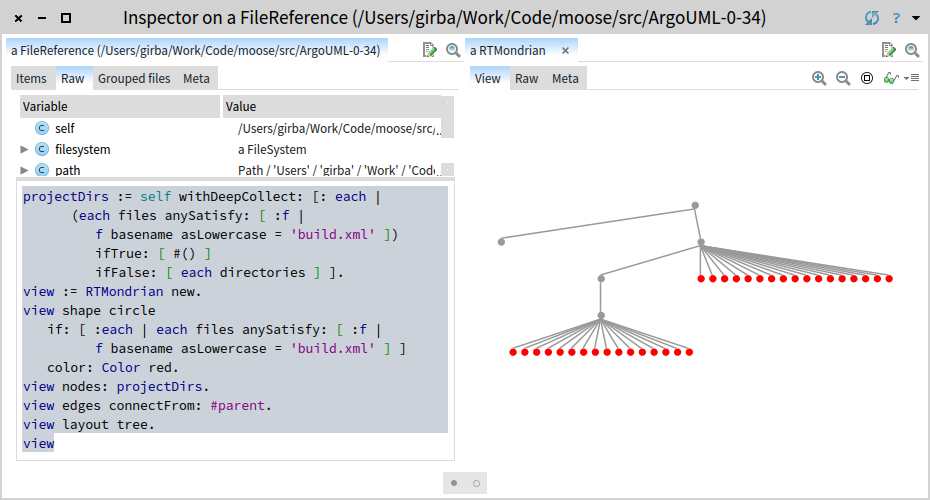Open the Meta tab in the RTMondrian pane

click(x=565, y=78)
